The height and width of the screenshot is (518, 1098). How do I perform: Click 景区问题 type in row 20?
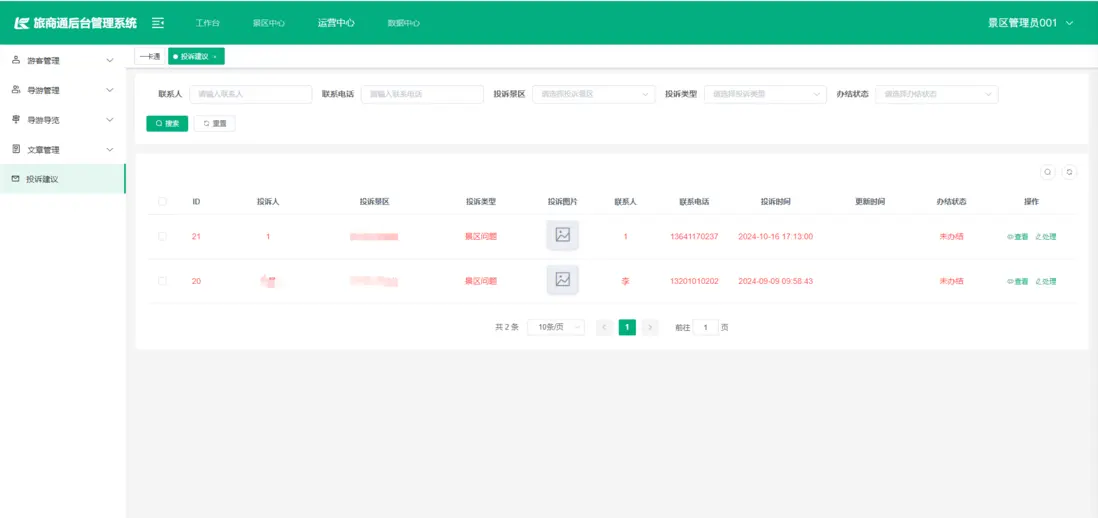tap(480, 281)
